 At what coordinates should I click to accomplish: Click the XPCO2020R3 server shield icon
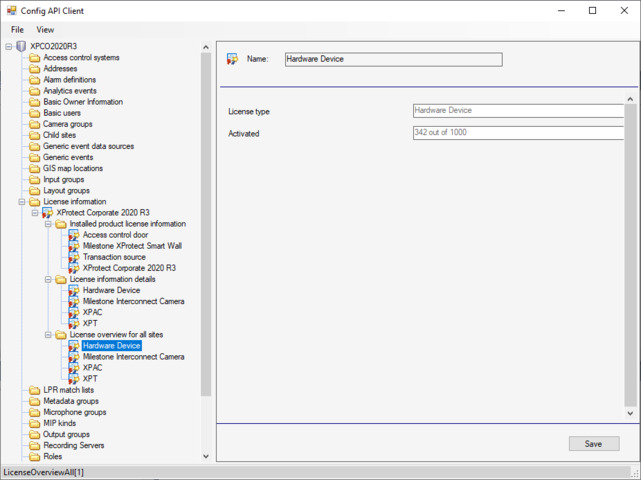tap(20, 46)
